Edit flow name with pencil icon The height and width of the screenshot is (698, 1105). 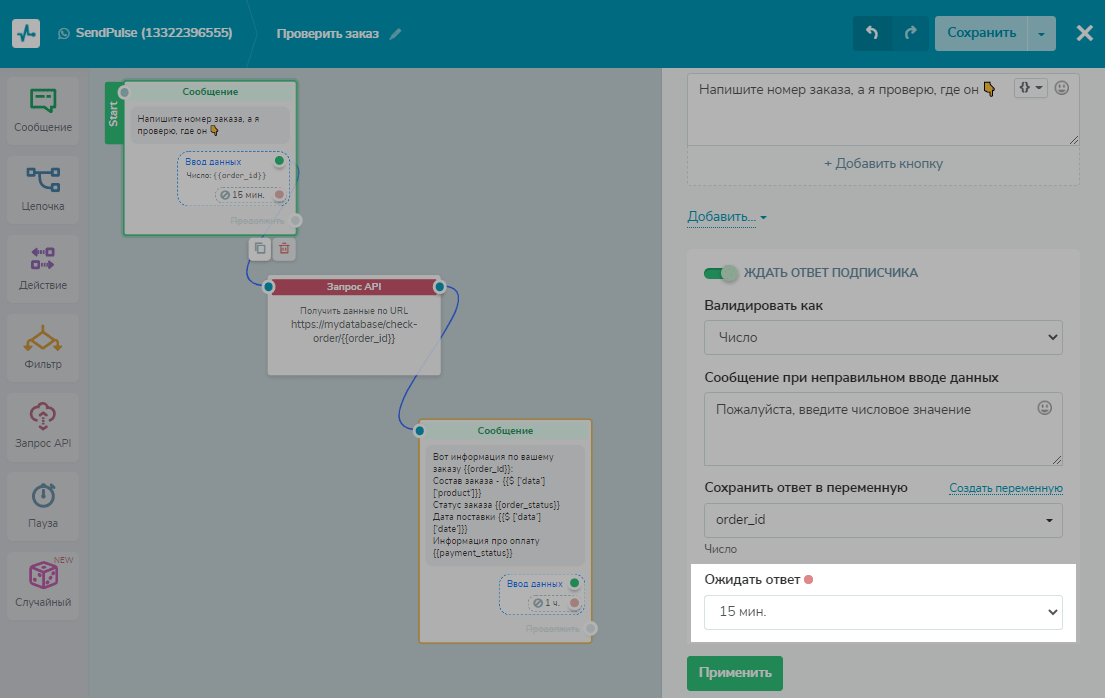coord(395,34)
